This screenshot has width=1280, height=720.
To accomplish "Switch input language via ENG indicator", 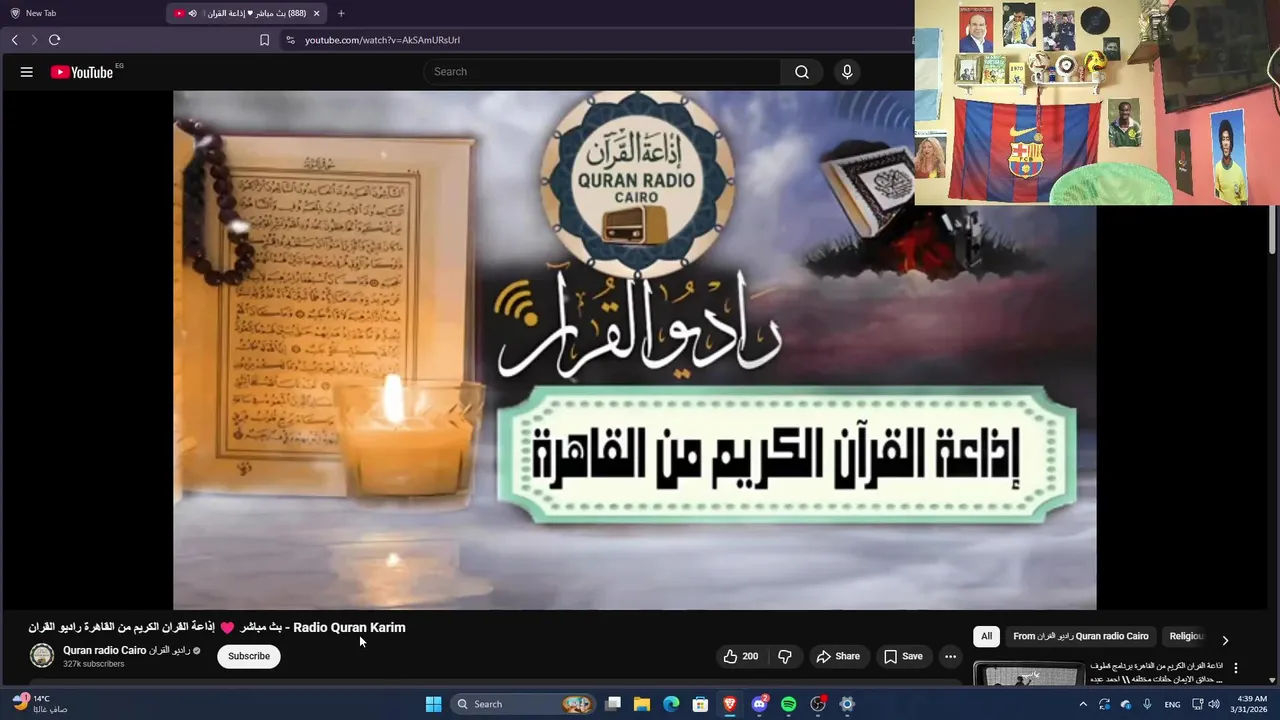I will 1172,704.
